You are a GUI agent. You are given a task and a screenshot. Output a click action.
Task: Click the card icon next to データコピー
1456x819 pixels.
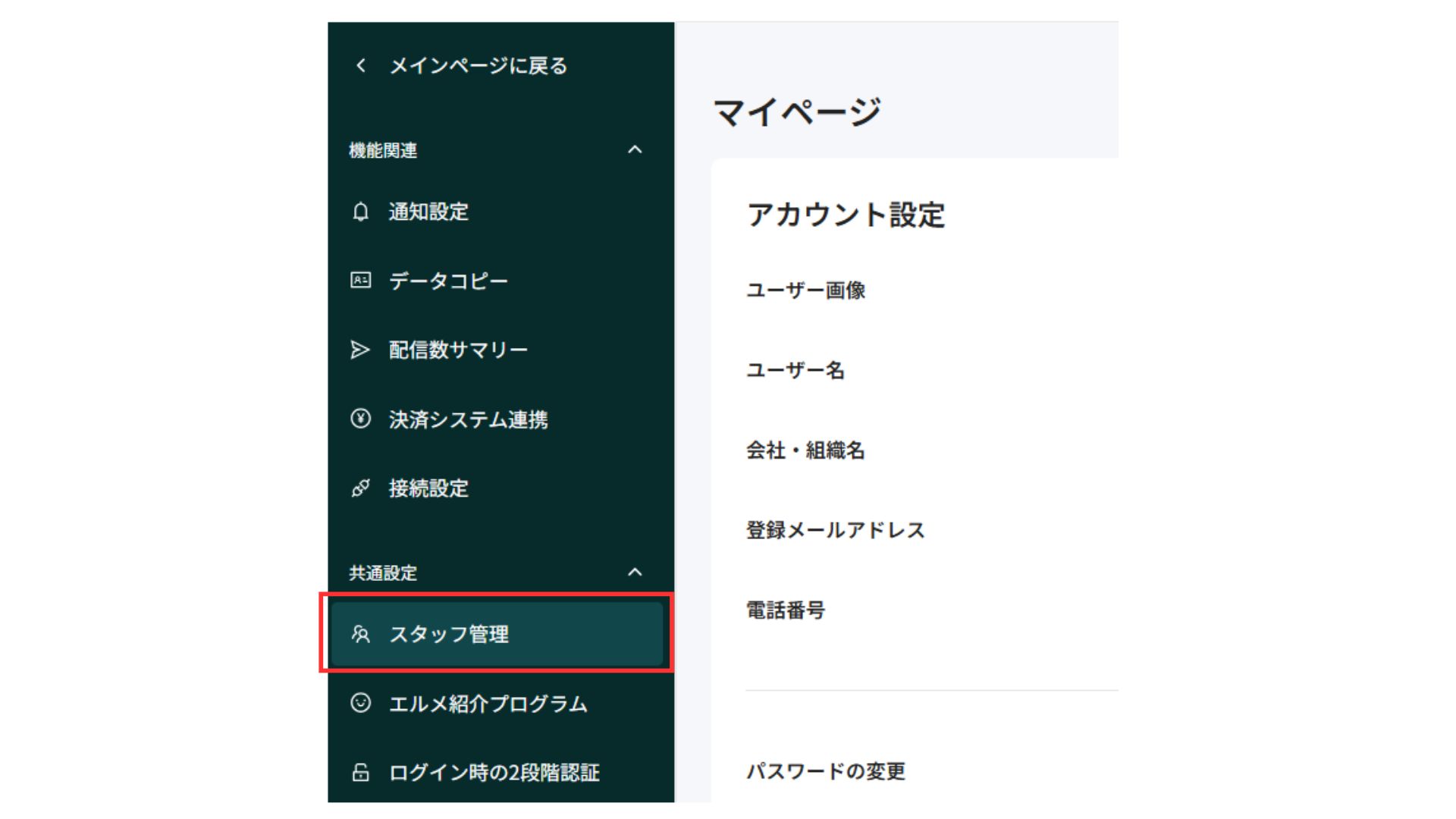tap(361, 281)
